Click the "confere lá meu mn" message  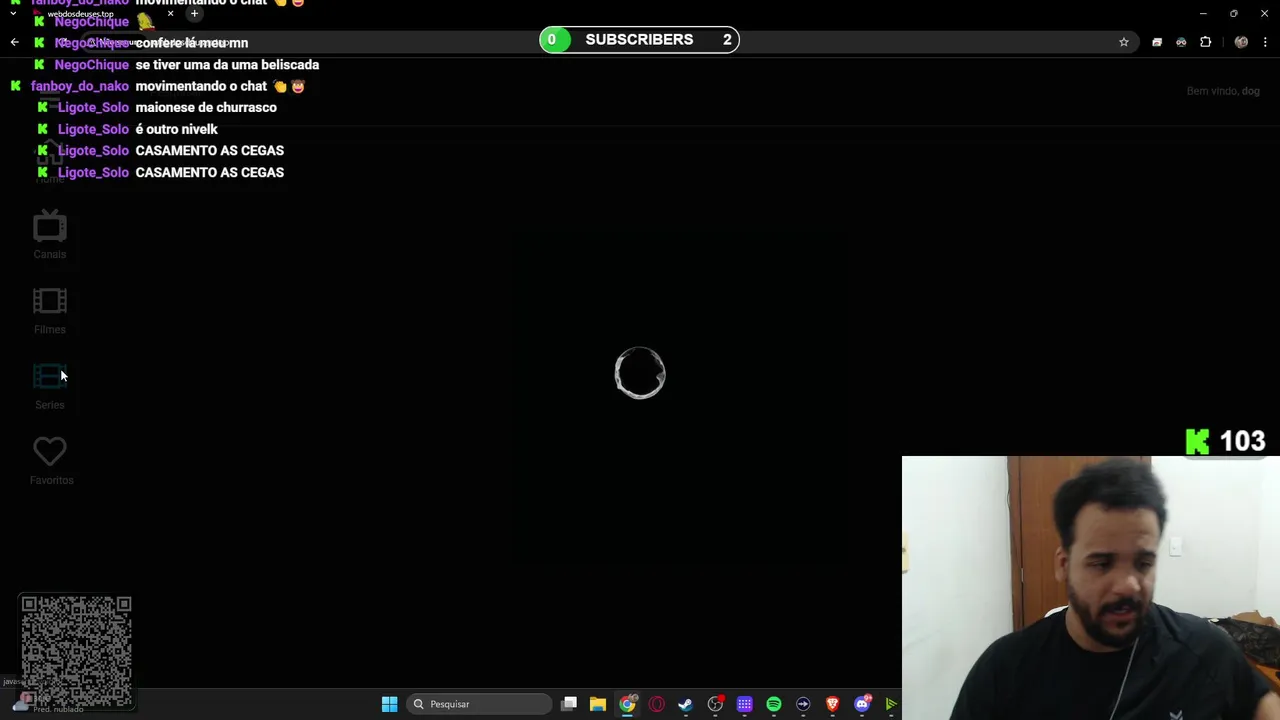tap(192, 43)
